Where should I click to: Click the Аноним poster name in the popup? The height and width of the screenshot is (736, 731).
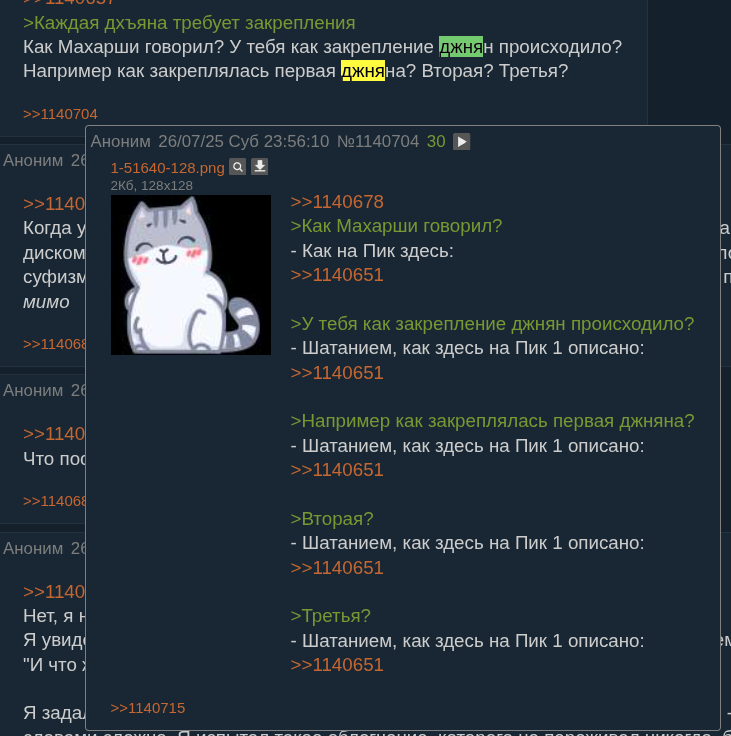(121, 141)
